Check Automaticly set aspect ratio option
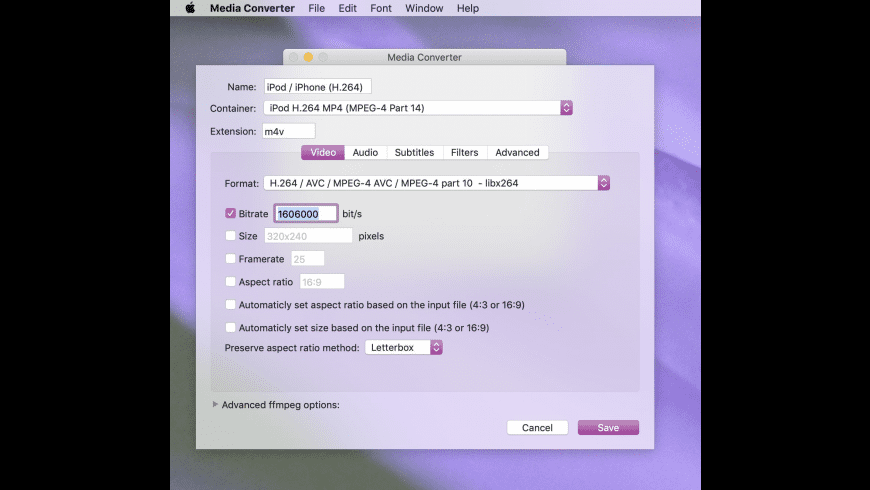Screen dimensions: 870x490 click(x=230, y=305)
